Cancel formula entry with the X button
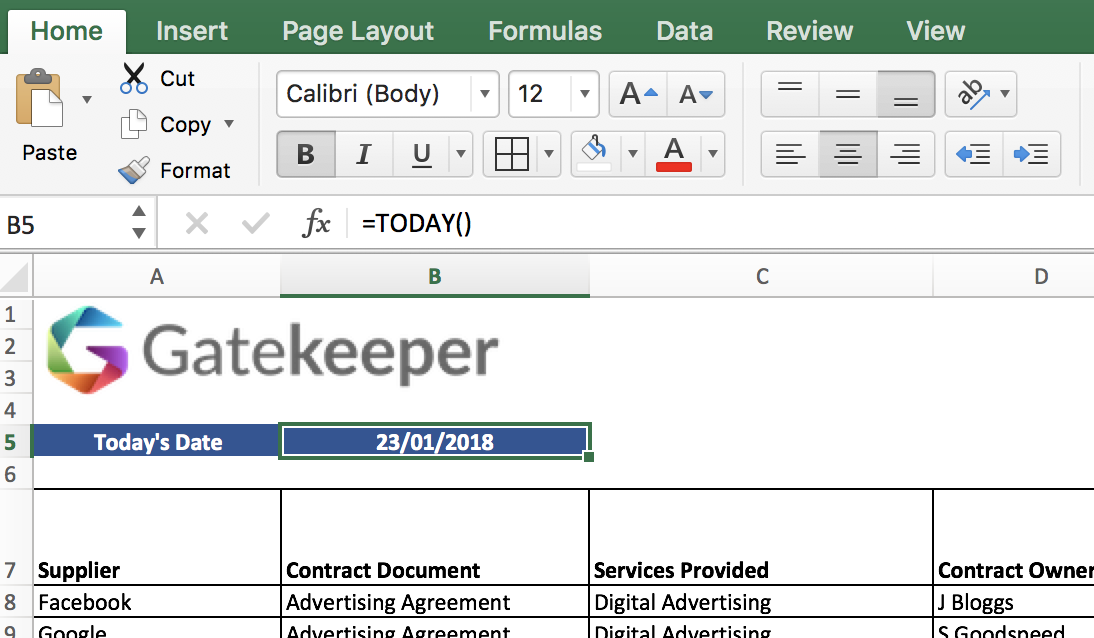Image resolution: width=1094 pixels, height=638 pixels. point(196,222)
